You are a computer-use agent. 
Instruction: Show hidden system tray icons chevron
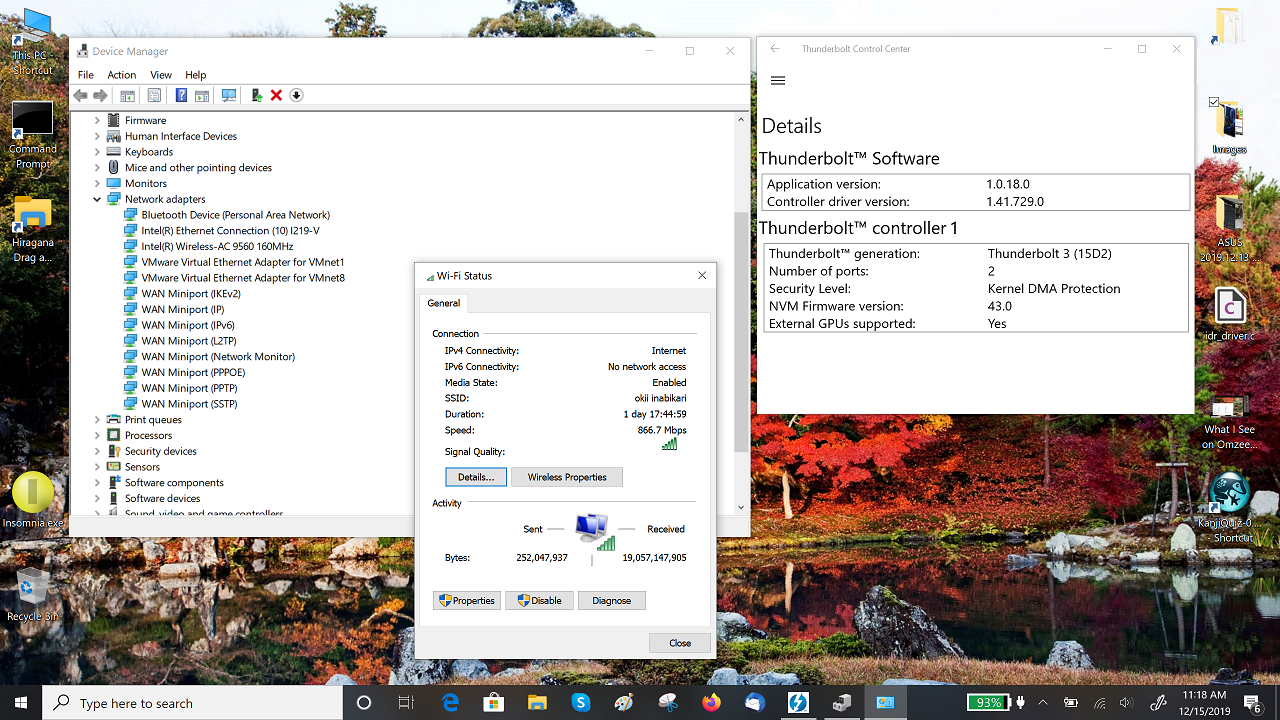point(1043,703)
